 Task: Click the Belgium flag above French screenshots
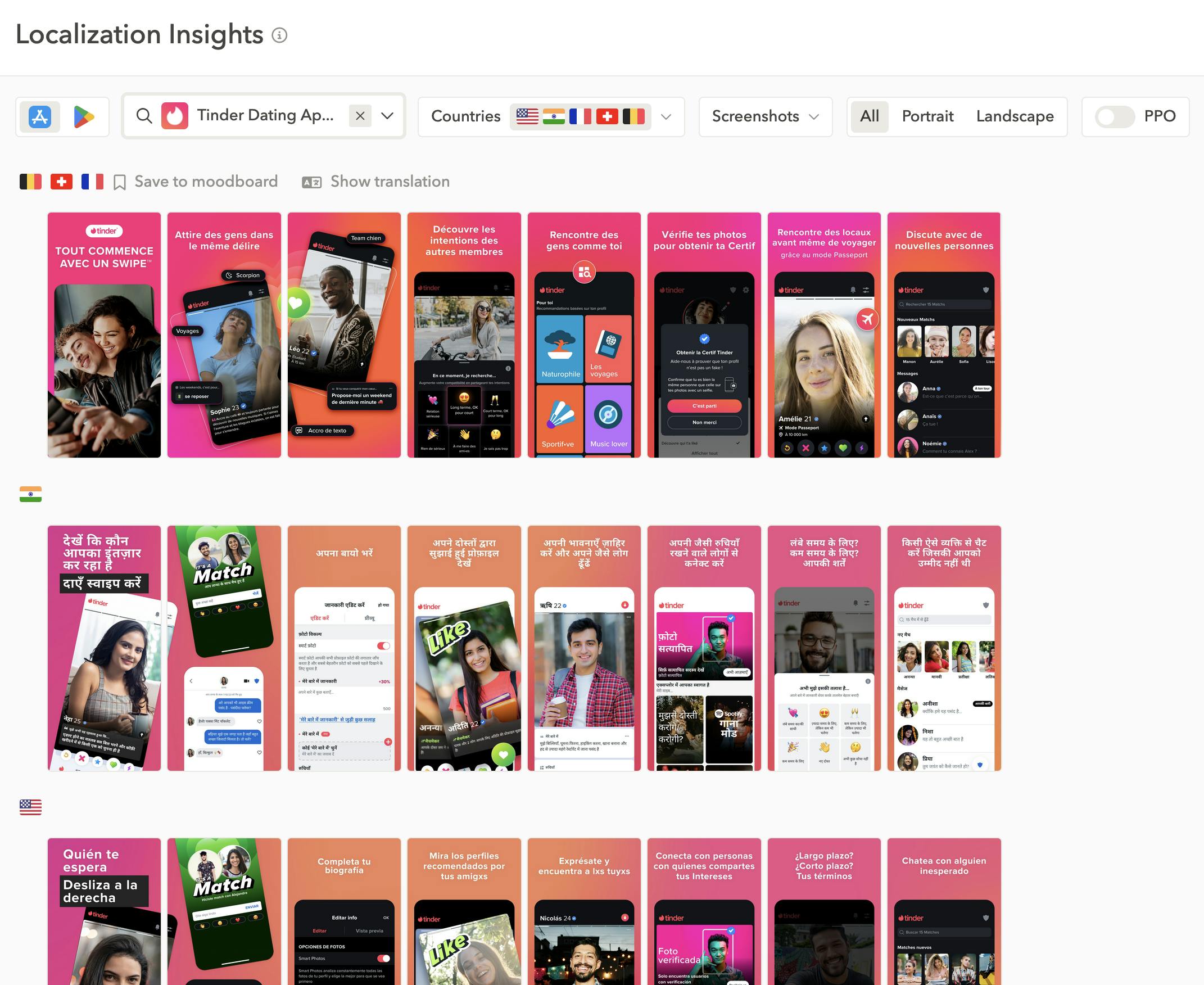pyautogui.click(x=30, y=182)
